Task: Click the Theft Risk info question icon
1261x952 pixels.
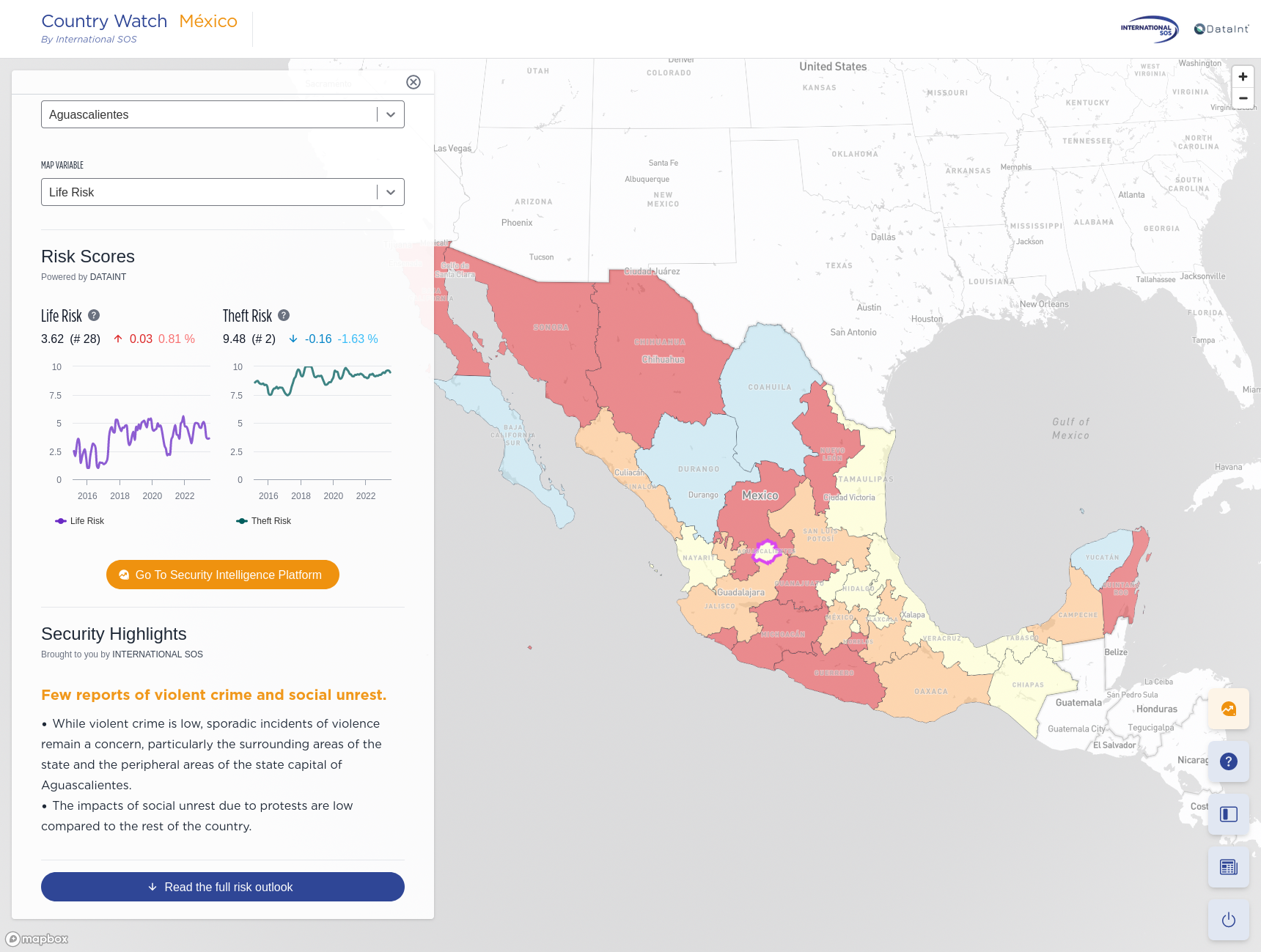Action: (282, 315)
